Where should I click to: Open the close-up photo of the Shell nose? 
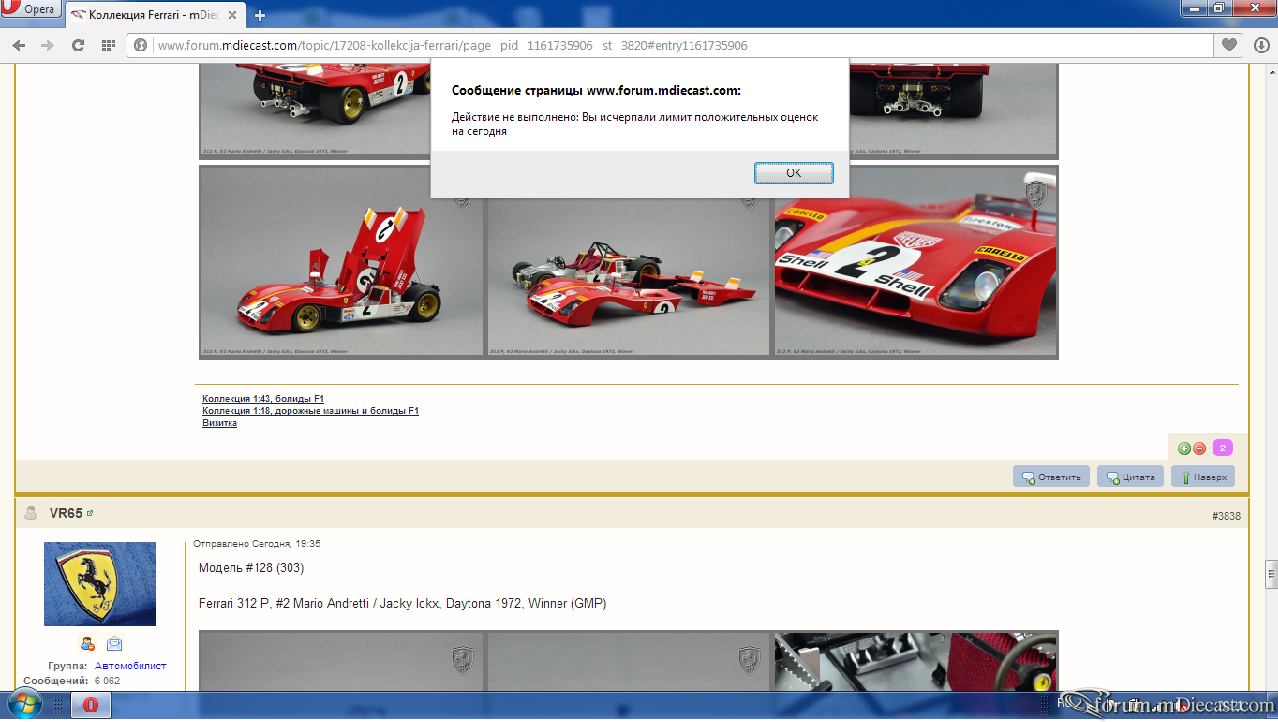[x=916, y=261]
